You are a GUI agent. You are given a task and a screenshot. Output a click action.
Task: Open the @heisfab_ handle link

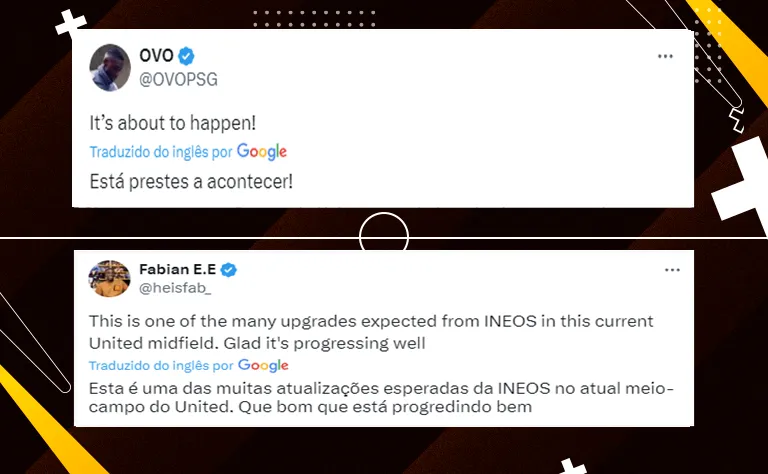[175, 288]
